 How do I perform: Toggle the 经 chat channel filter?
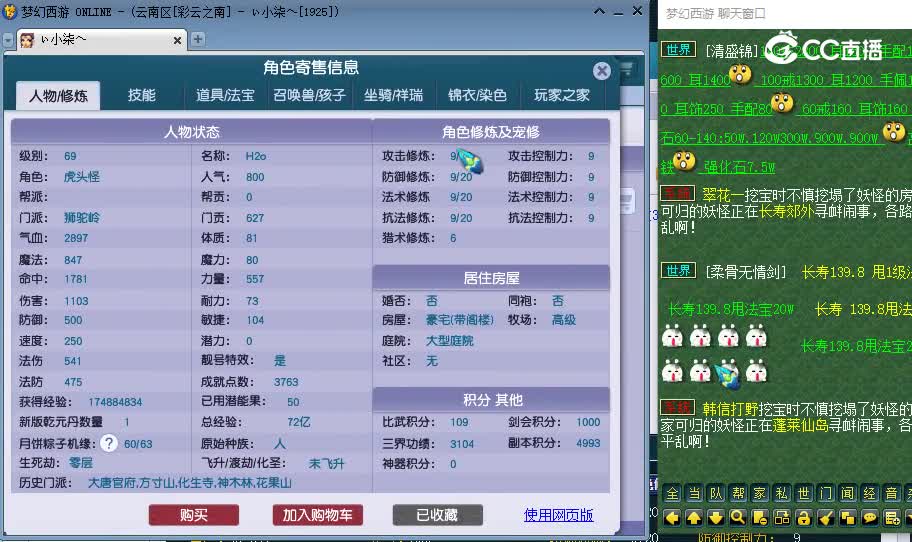click(870, 494)
